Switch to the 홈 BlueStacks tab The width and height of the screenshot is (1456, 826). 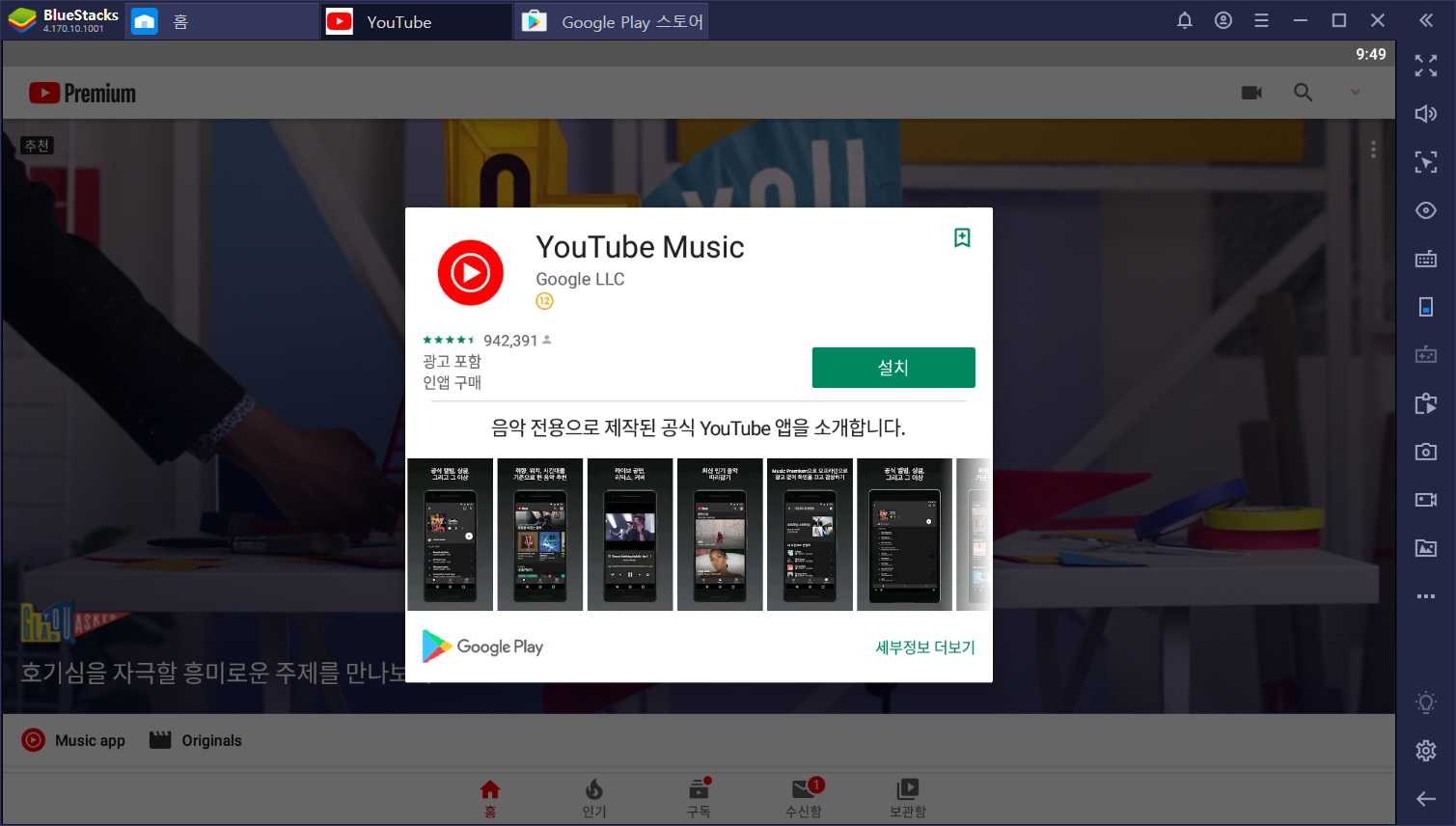tap(222, 21)
